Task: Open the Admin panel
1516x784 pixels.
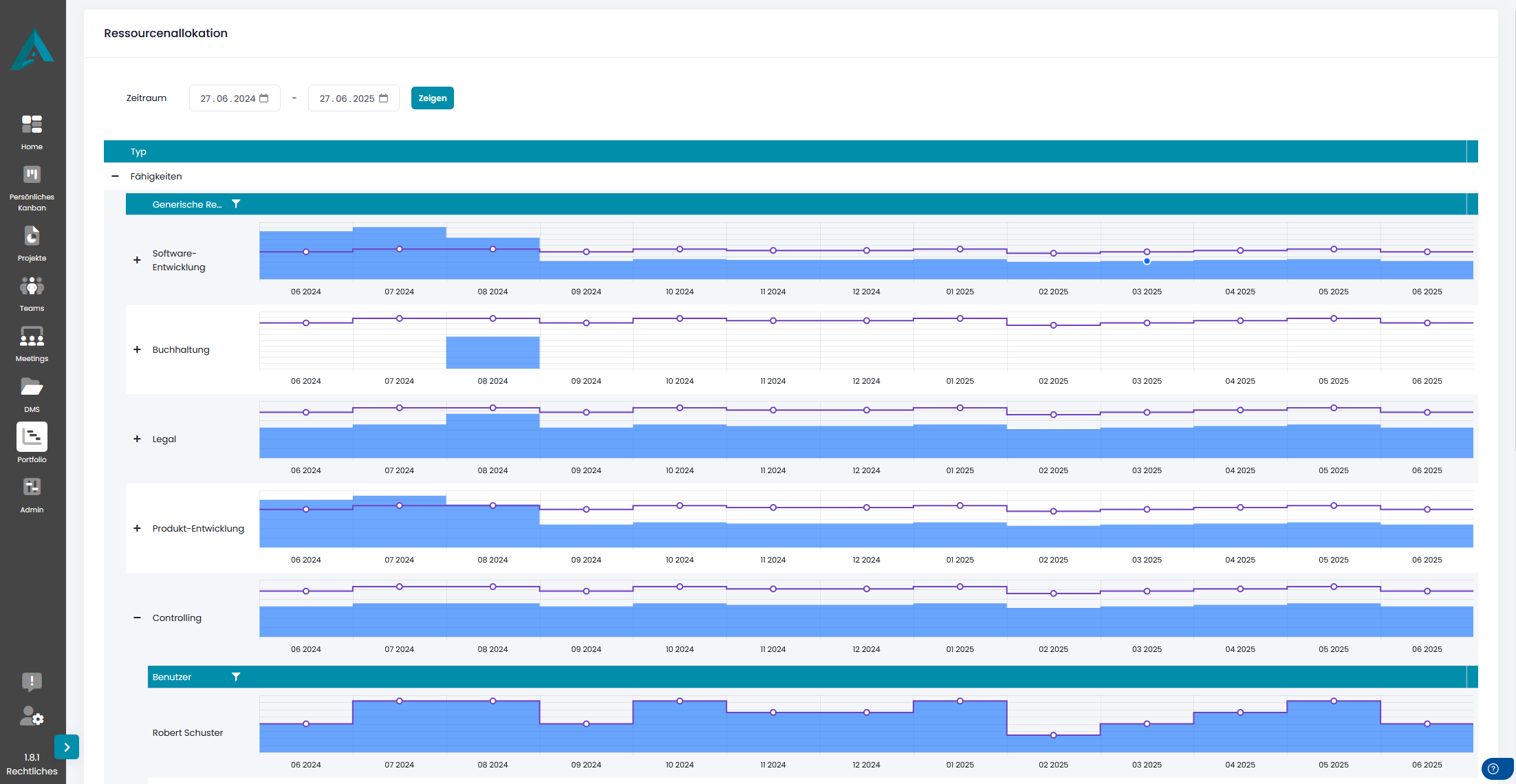Action: [x=32, y=487]
